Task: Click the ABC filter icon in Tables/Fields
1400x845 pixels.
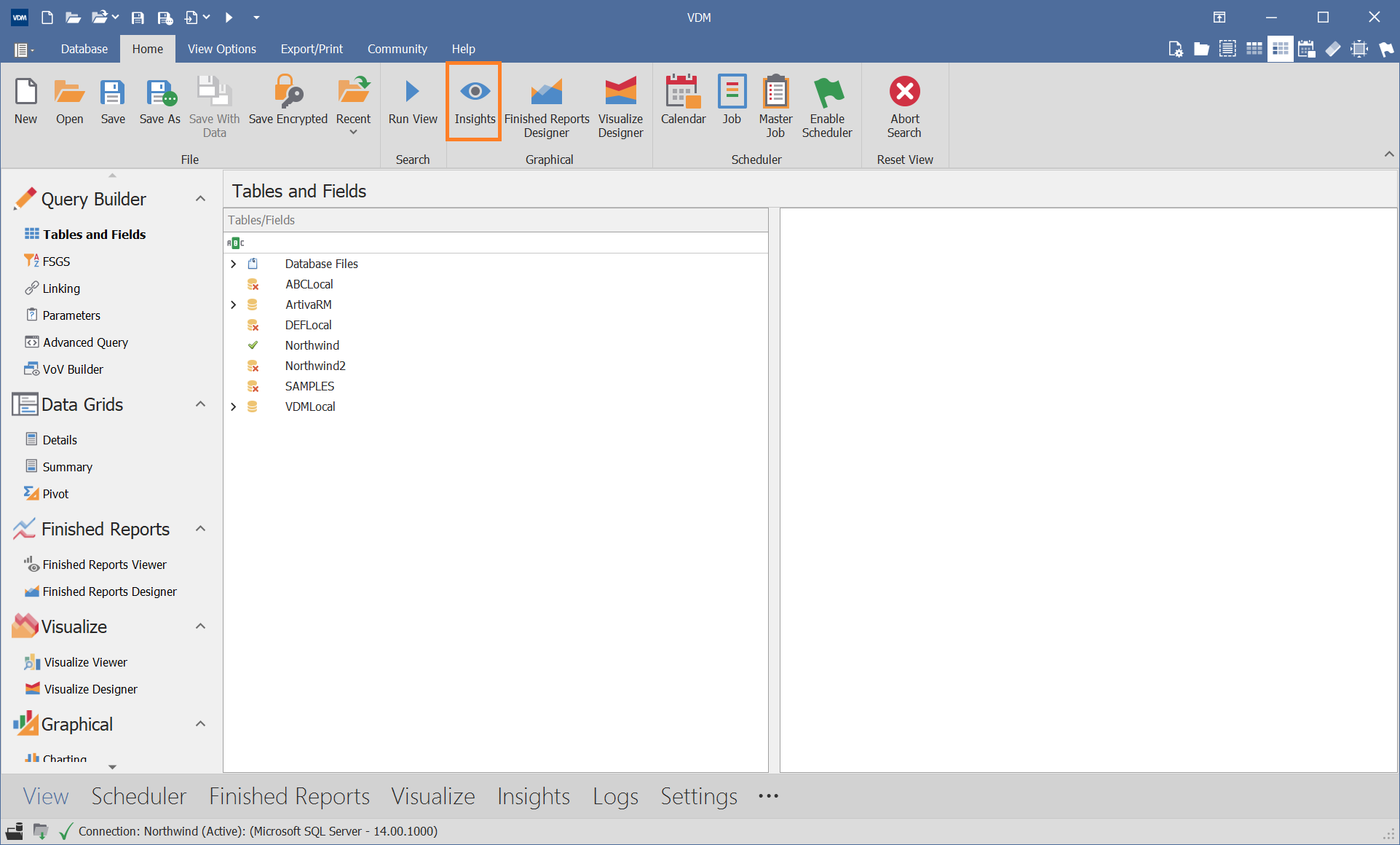Action: [235, 243]
